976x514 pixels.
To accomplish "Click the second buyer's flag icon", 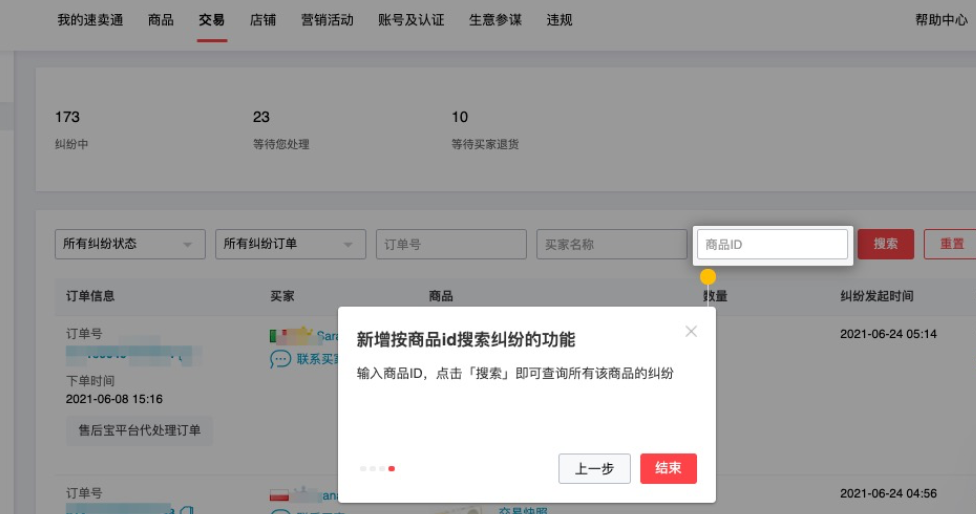I will 279,496.
